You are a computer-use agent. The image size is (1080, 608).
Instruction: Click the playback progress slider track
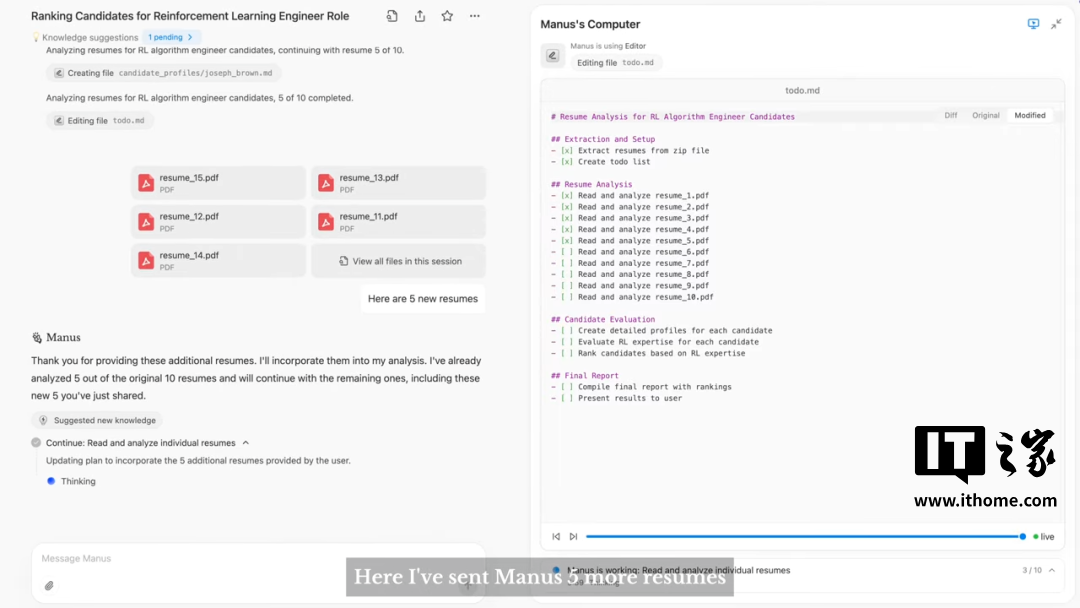click(x=800, y=537)
